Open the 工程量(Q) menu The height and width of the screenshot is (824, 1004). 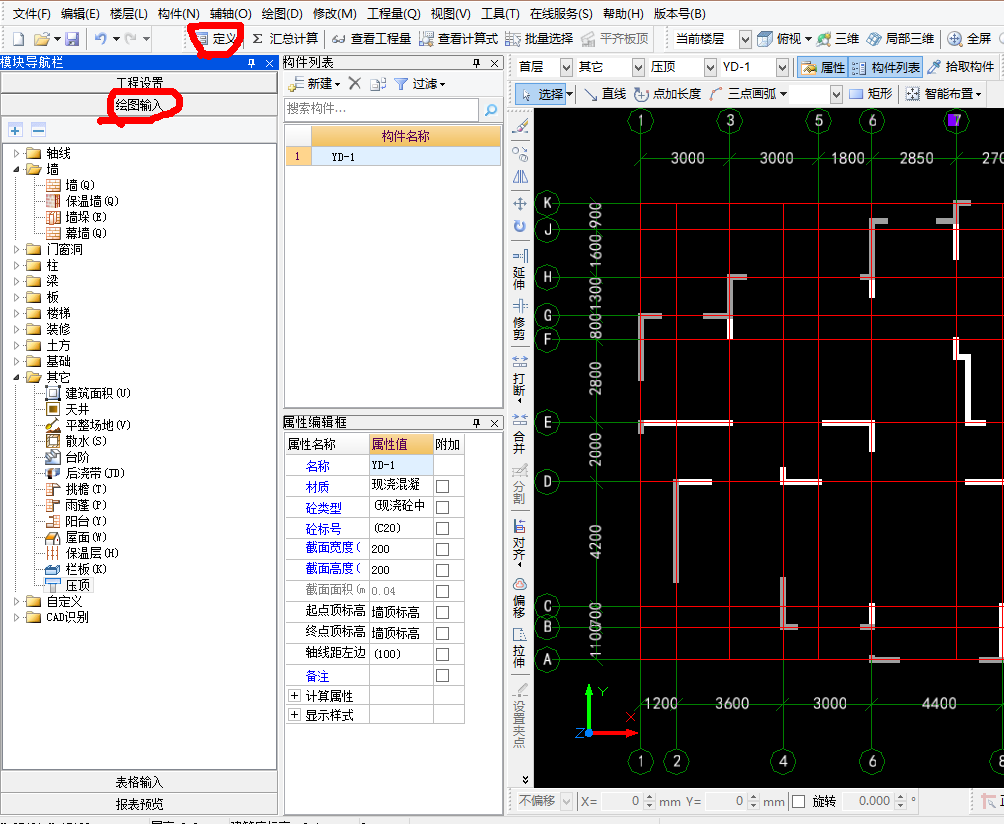394,13
